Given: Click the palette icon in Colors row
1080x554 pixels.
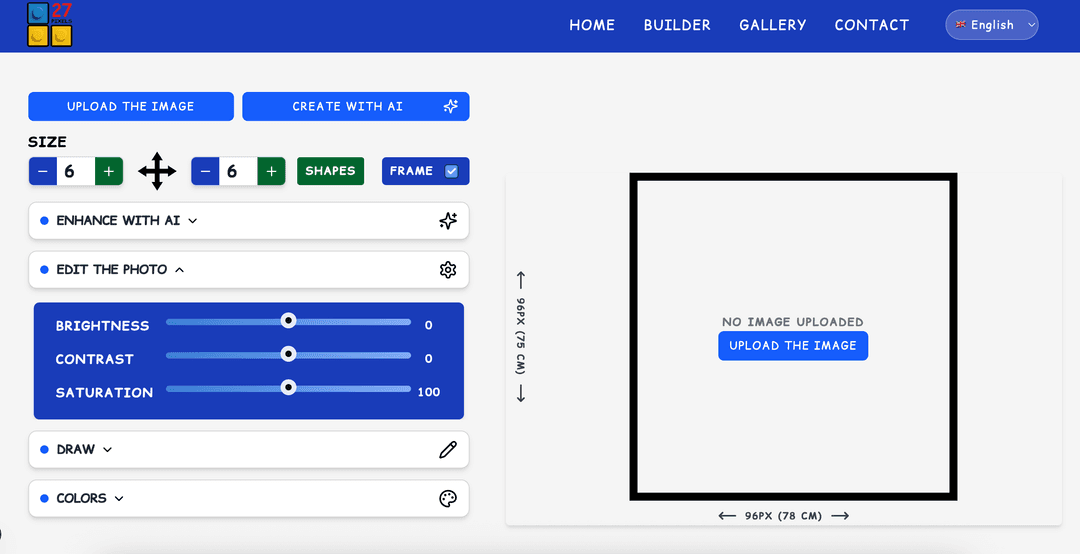Looking at the screenshot, I should point(448,499).
